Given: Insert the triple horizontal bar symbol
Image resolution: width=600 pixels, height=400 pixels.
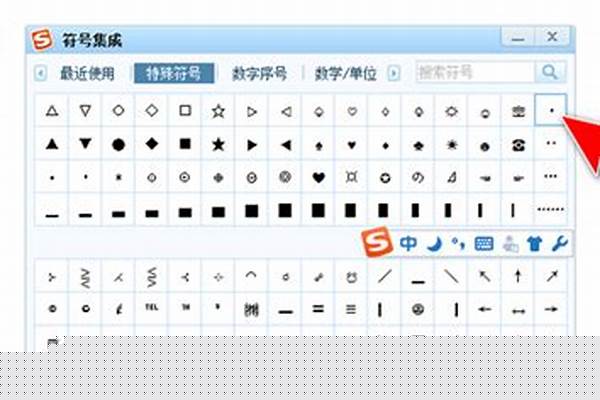Looking at the screenshot, I should coord(351,309).
